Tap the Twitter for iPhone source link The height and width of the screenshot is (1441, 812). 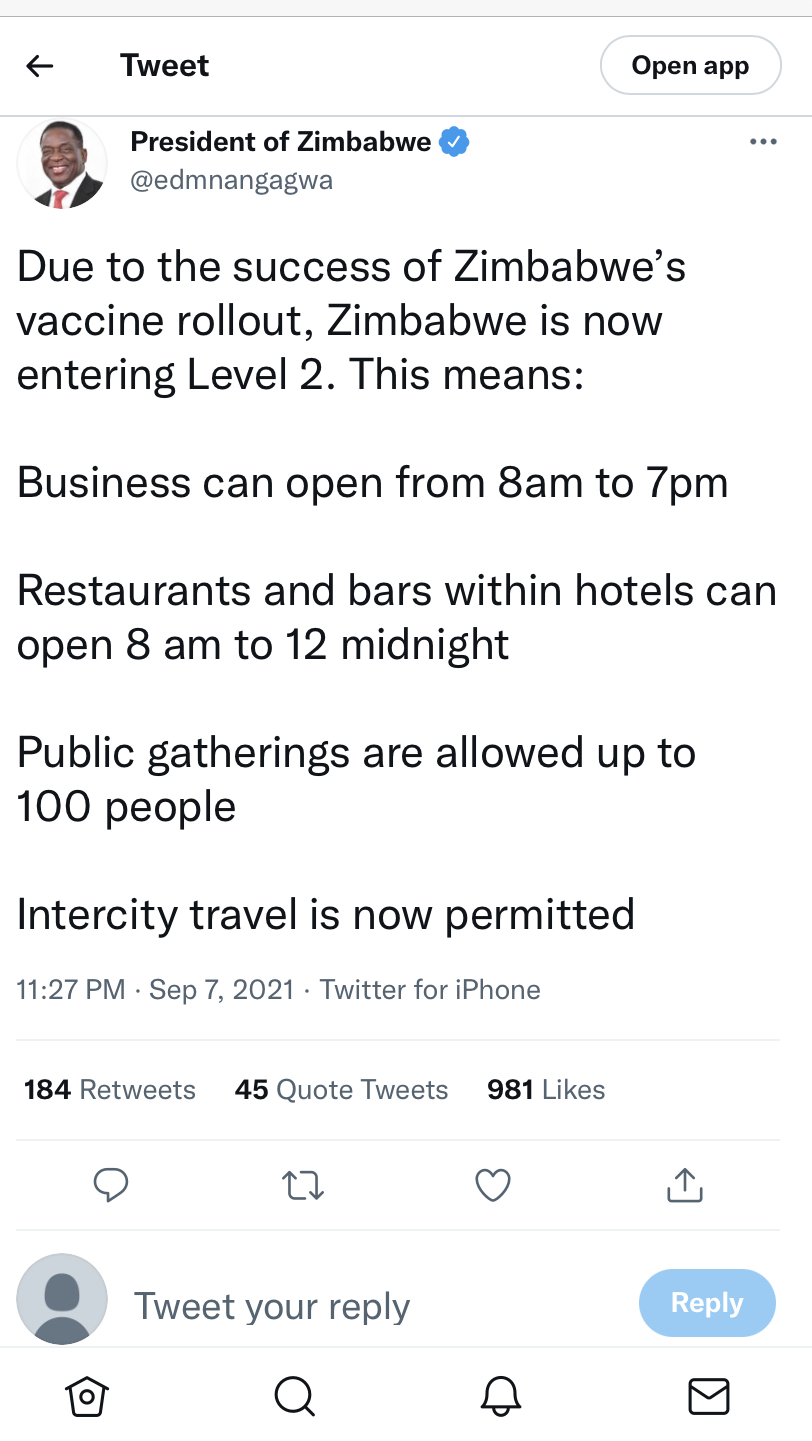pyautogui.click(x=430, y=990)
